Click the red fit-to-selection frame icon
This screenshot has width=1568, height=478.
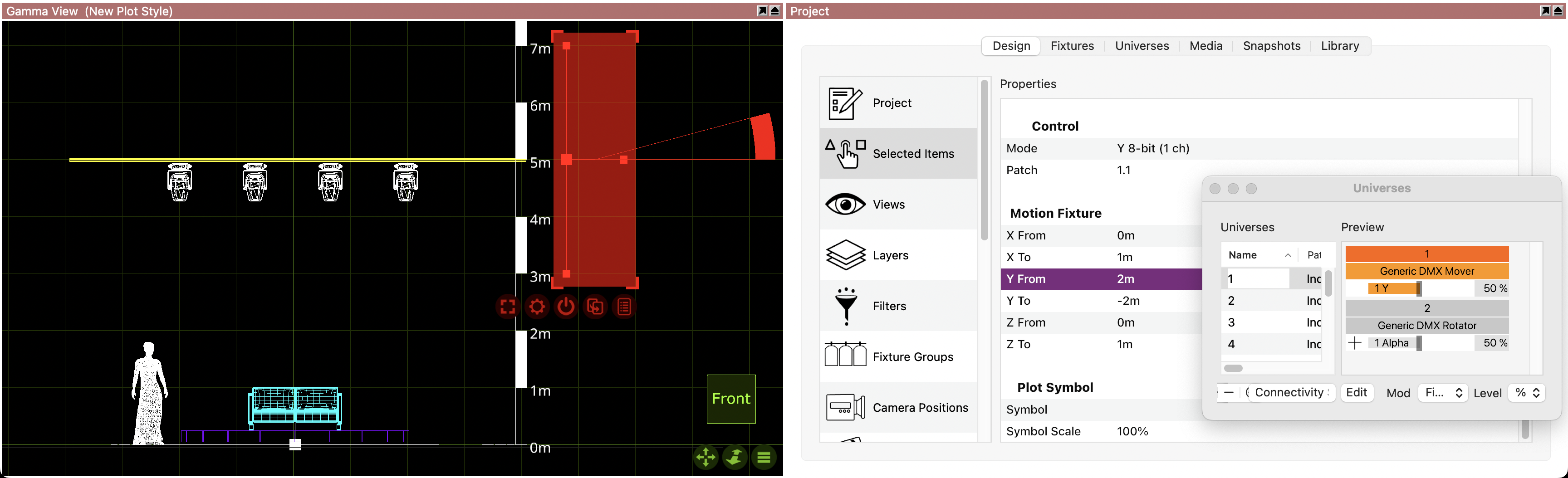click(507, 307)
